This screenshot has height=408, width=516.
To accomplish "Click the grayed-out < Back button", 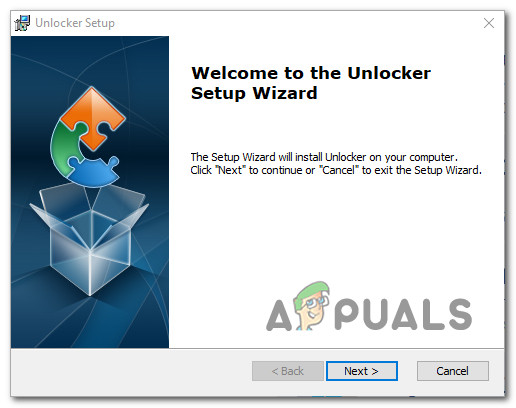I will [288, 371].
